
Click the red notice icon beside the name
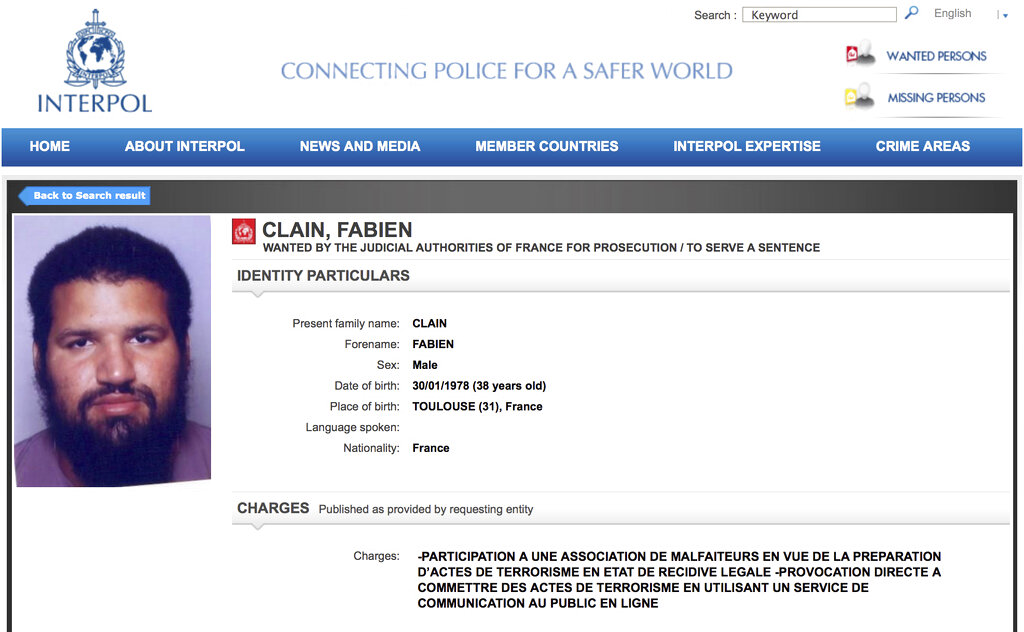tap(244, 232)
